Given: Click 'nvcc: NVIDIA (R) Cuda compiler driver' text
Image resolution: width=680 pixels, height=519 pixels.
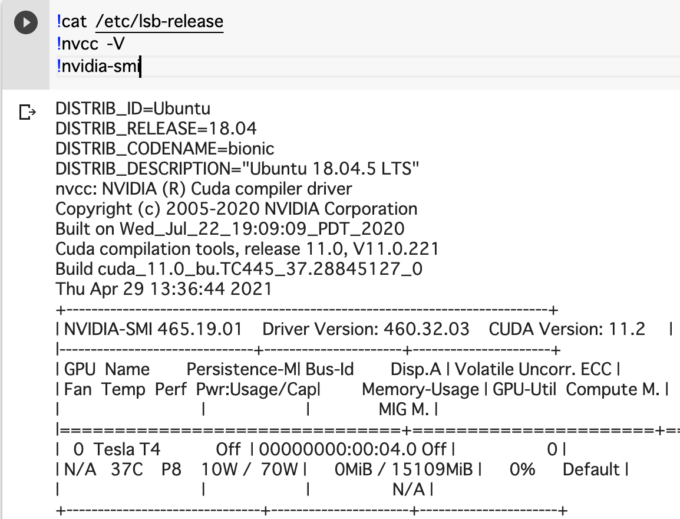Looking at the screenshot, I should [203, 188].
